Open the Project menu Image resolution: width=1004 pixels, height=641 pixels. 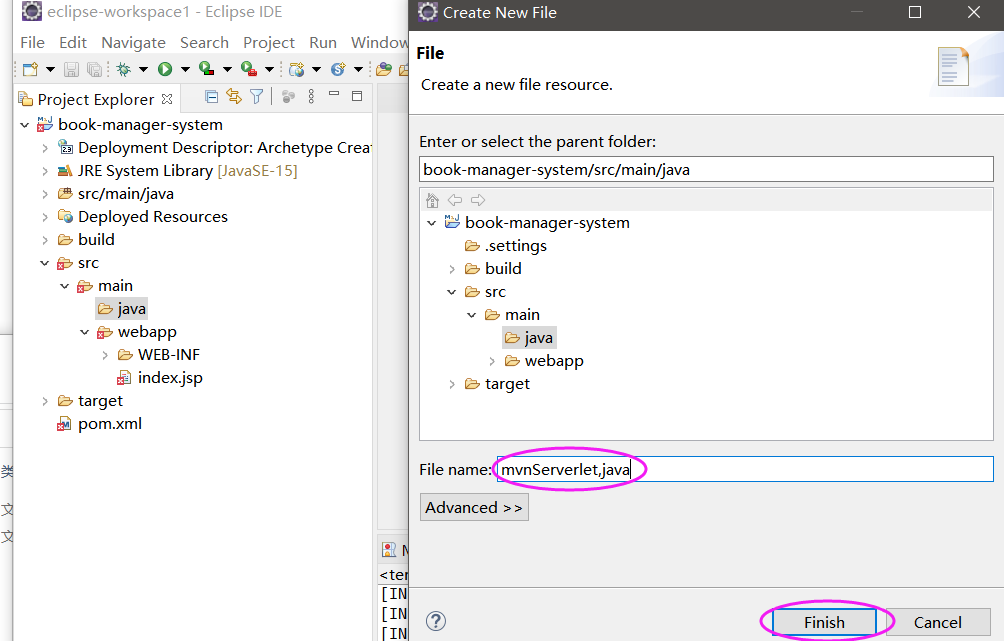269,43
